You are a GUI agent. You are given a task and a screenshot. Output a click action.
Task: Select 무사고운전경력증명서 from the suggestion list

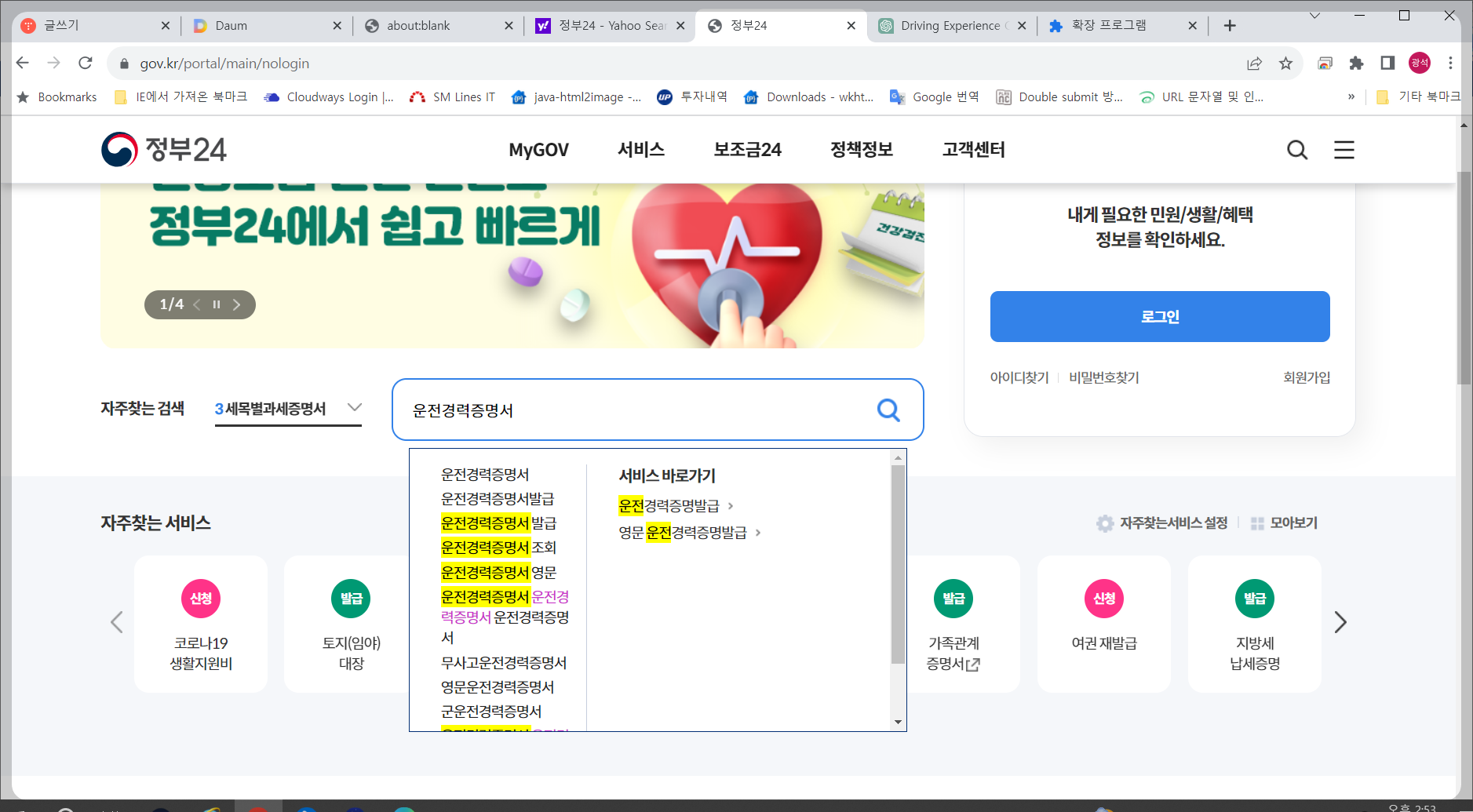[x=505, y=662]
